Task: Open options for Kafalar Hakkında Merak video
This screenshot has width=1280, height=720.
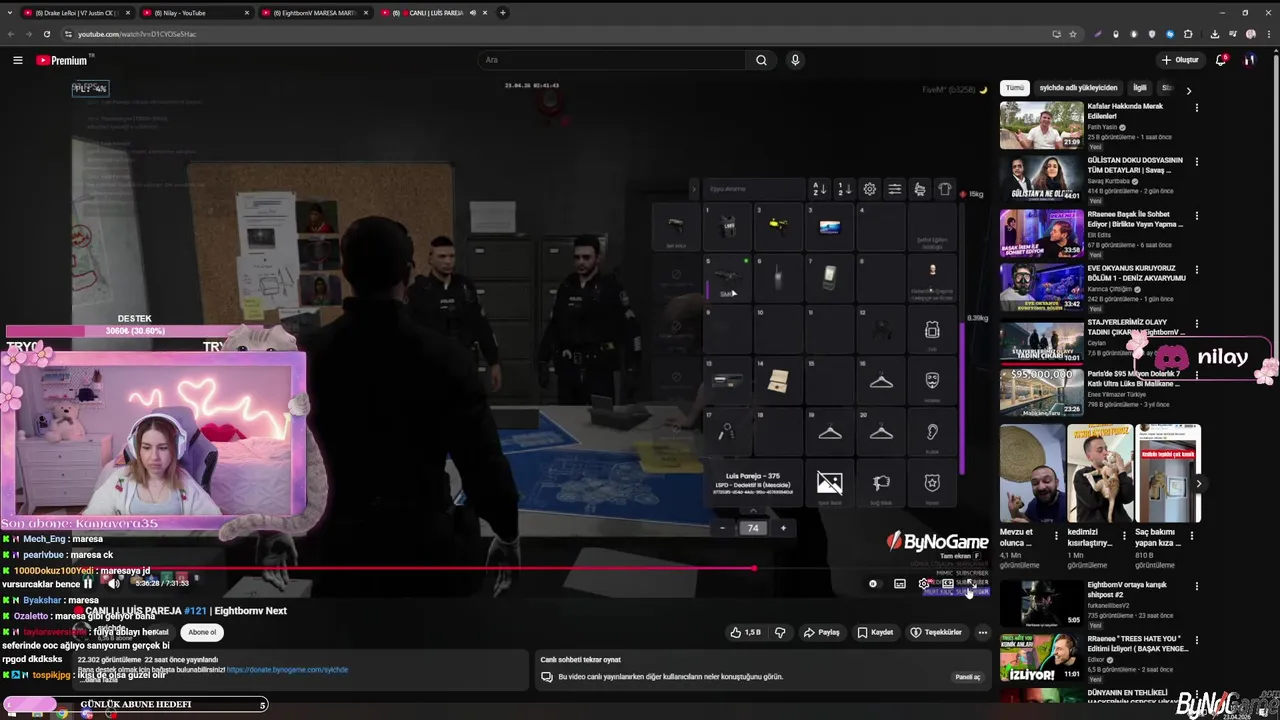Action: coord(1196,108)
